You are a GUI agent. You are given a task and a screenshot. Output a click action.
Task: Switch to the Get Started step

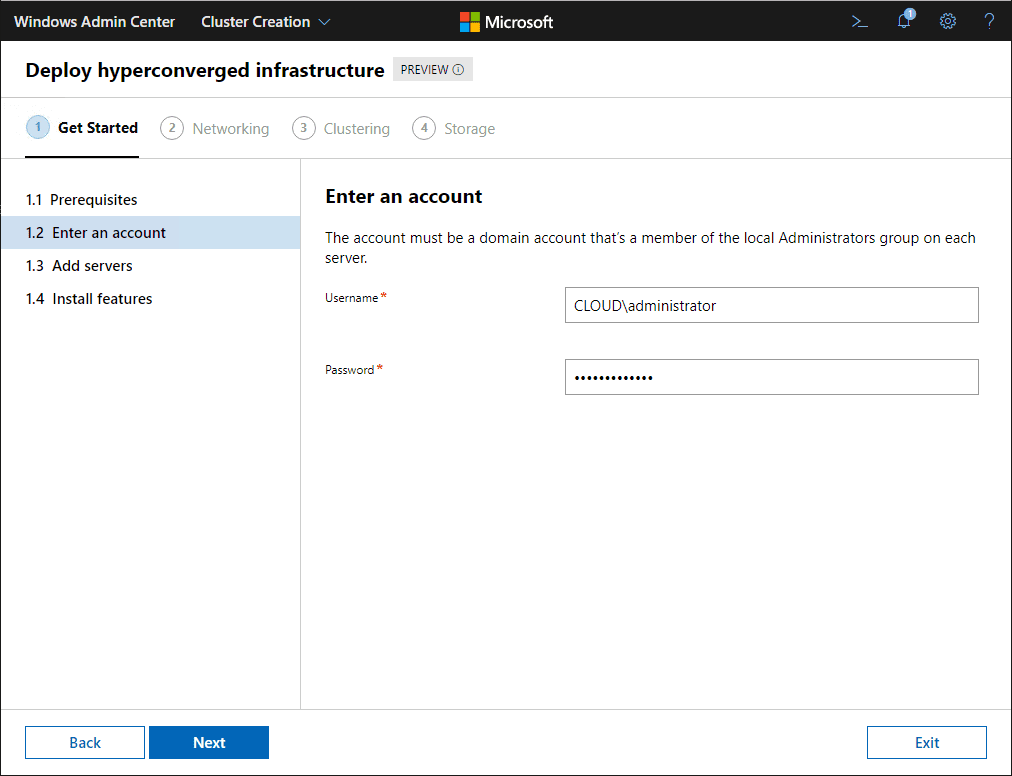coord(97,128)
